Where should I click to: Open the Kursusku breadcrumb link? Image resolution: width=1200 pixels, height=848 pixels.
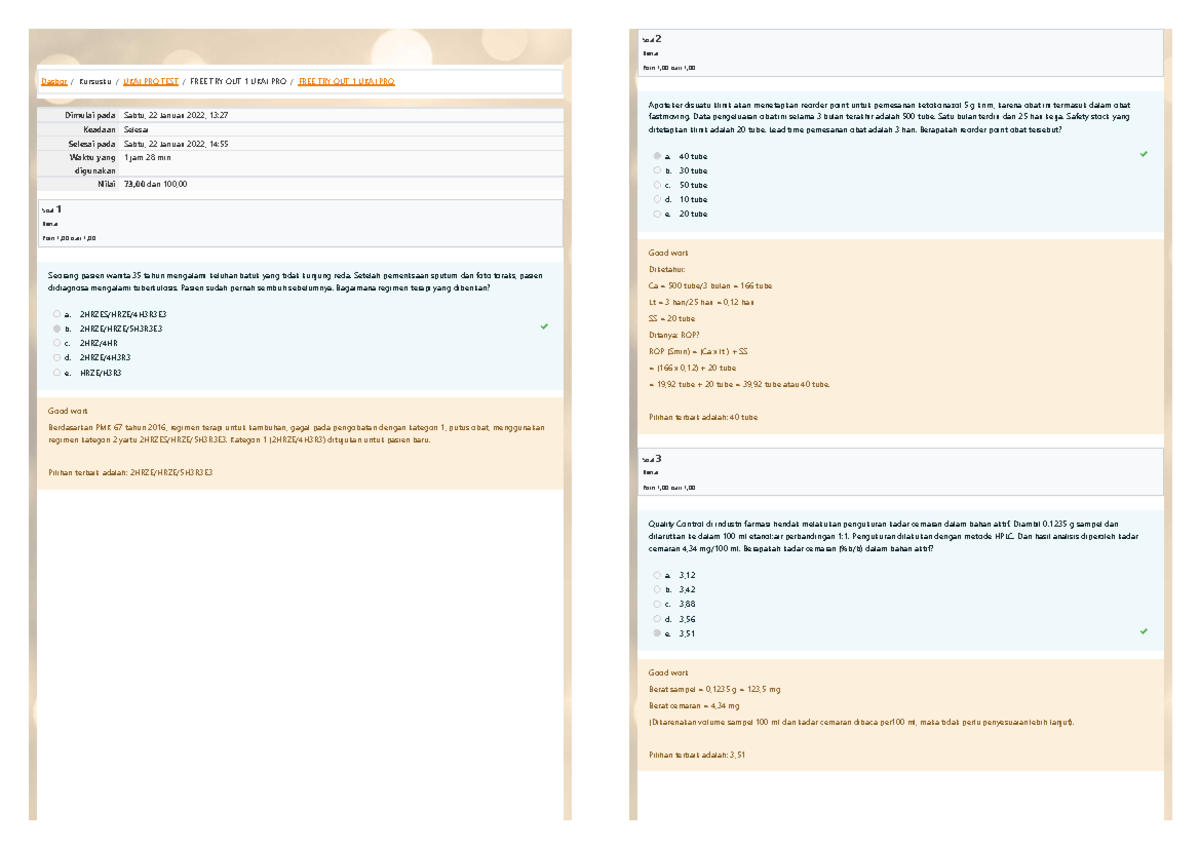93,79
